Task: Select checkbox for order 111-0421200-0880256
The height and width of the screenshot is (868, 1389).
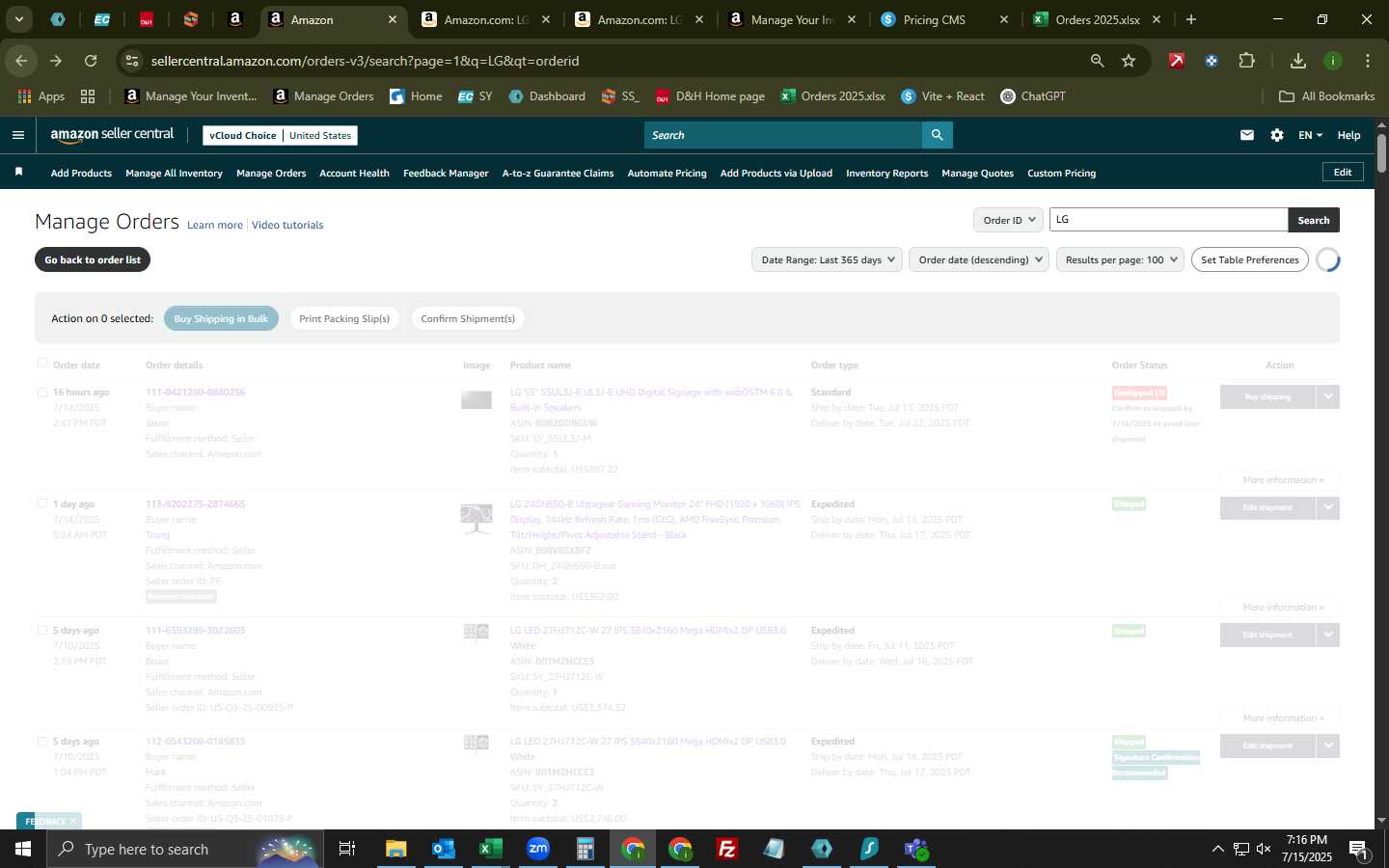Action: pyautogui.click(x=41, y=393)
